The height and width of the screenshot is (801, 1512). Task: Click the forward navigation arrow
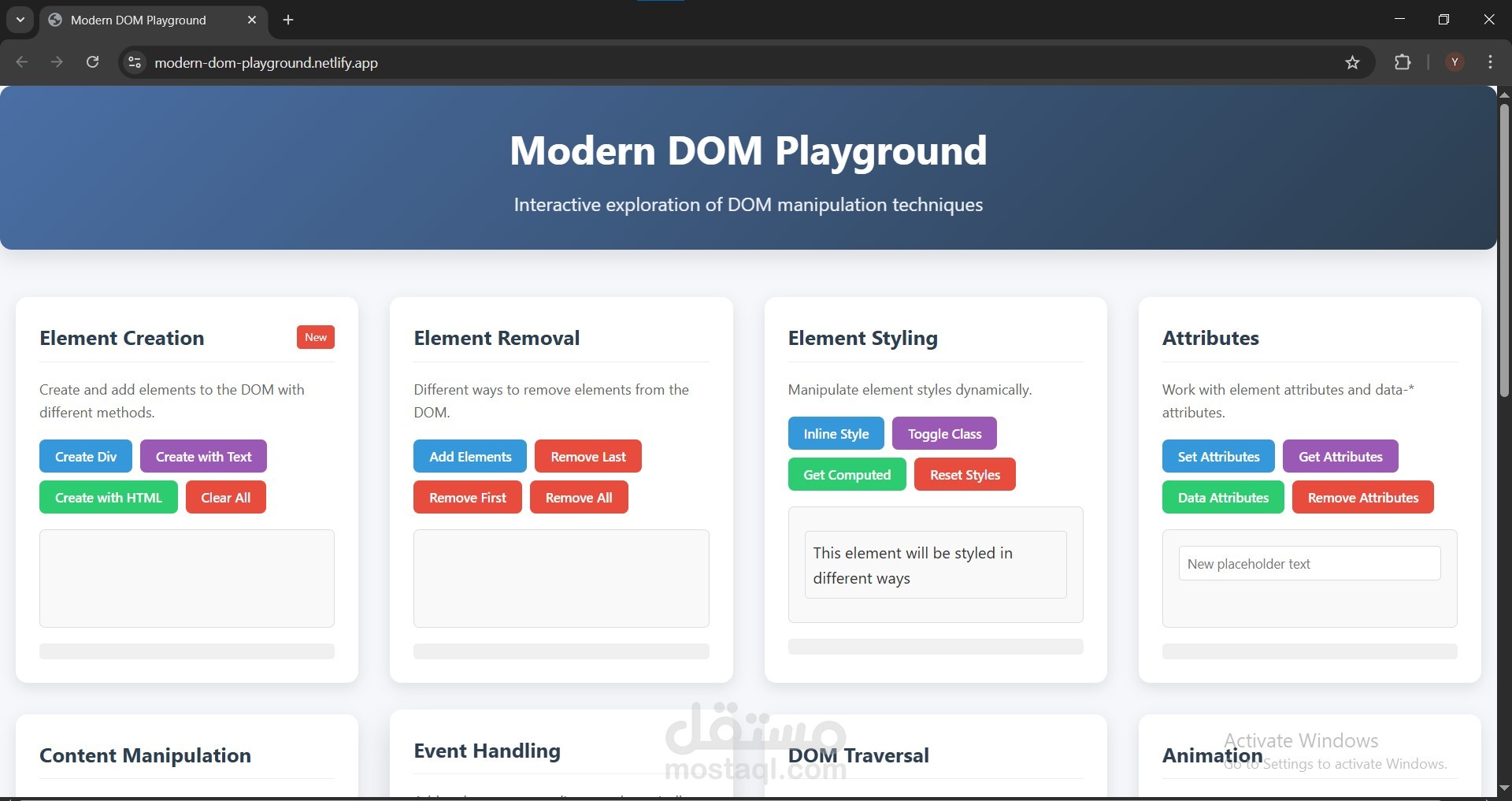point(57,62)
